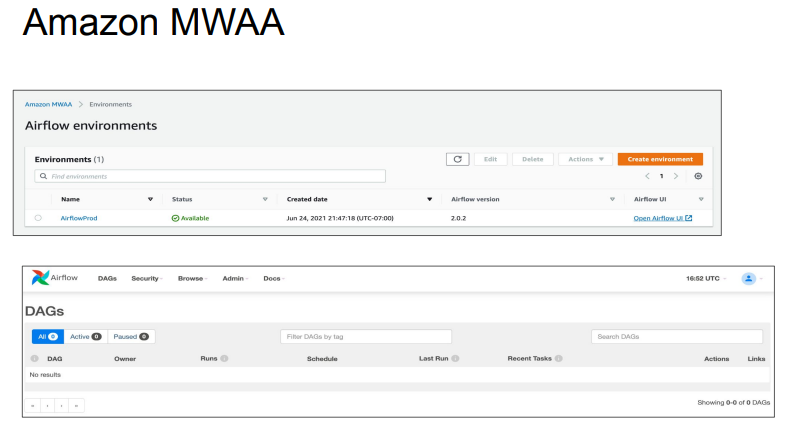Image resolution: width=793 pixels, height=431 pixels.
Task: Click the Airflow pinwheel logo
Action: click(40, 278)
